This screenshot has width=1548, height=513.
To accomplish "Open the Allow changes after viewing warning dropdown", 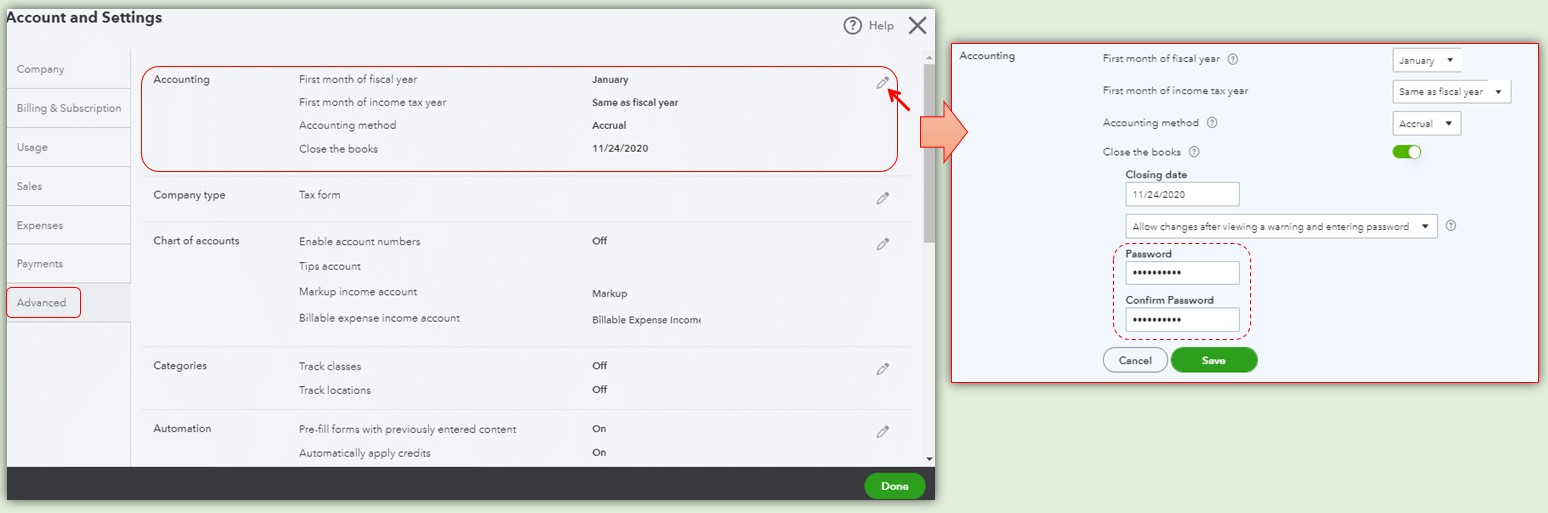I will coord(1281,226).
